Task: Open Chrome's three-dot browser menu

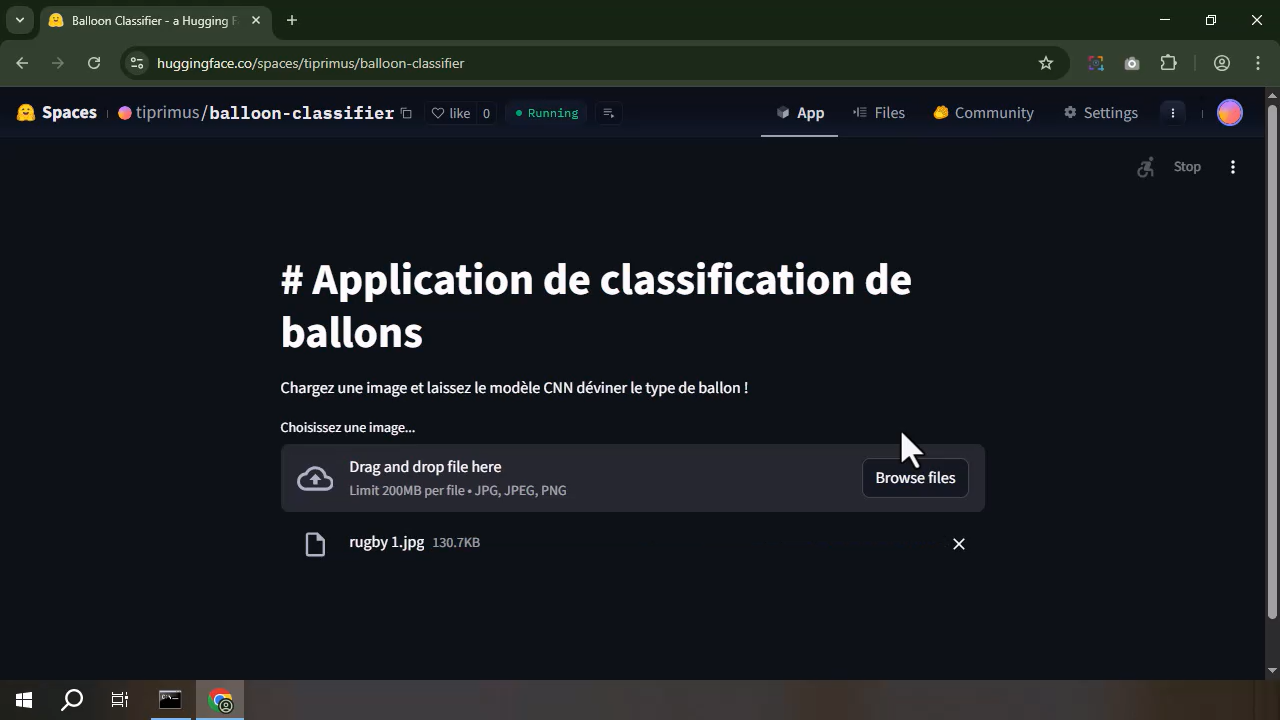Action: point(1259,63)
